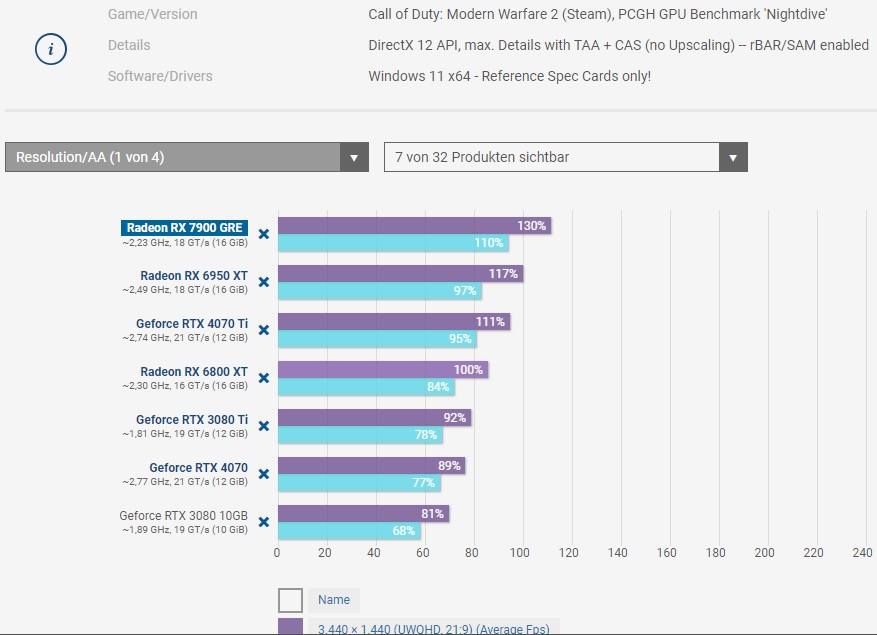Select the Radeon RX 7900 GRE label

tap(185, 228)
